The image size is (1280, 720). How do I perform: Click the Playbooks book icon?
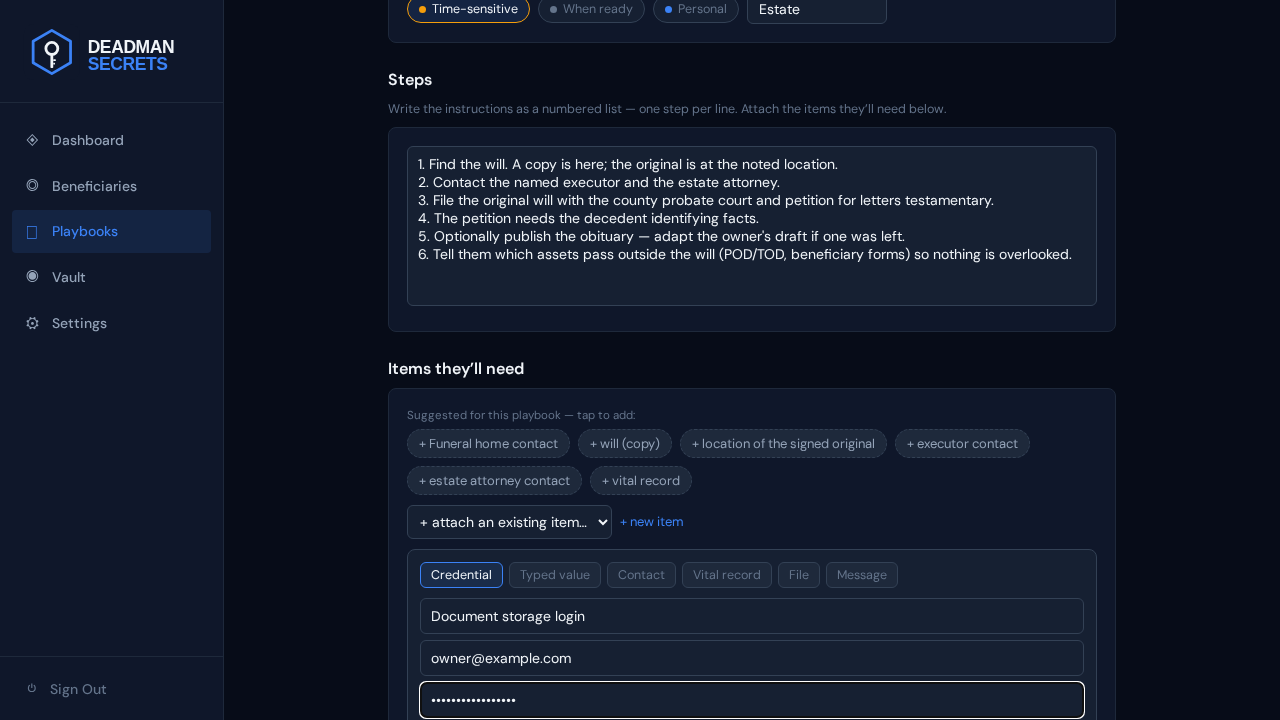click(x=32, y=232)
